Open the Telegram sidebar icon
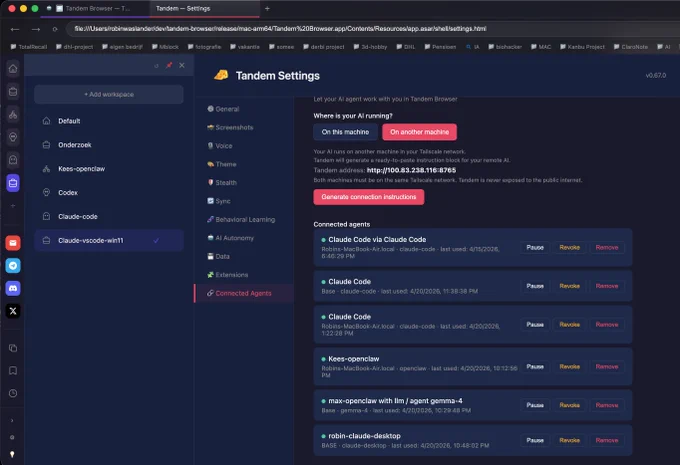The width and height of the screenshot is (680, 465). click(13, 265)
